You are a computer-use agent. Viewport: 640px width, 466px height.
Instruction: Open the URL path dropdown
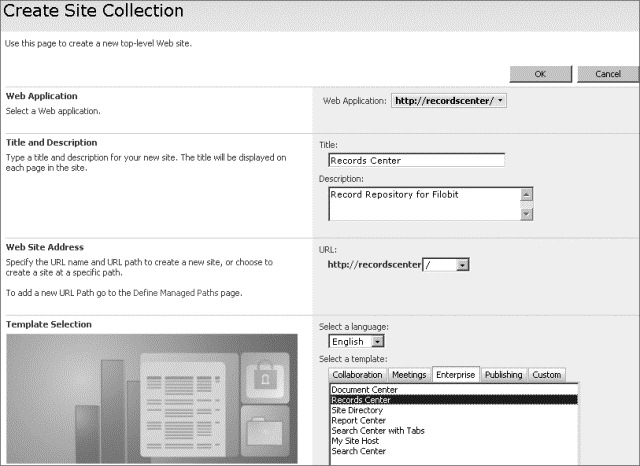446,265
